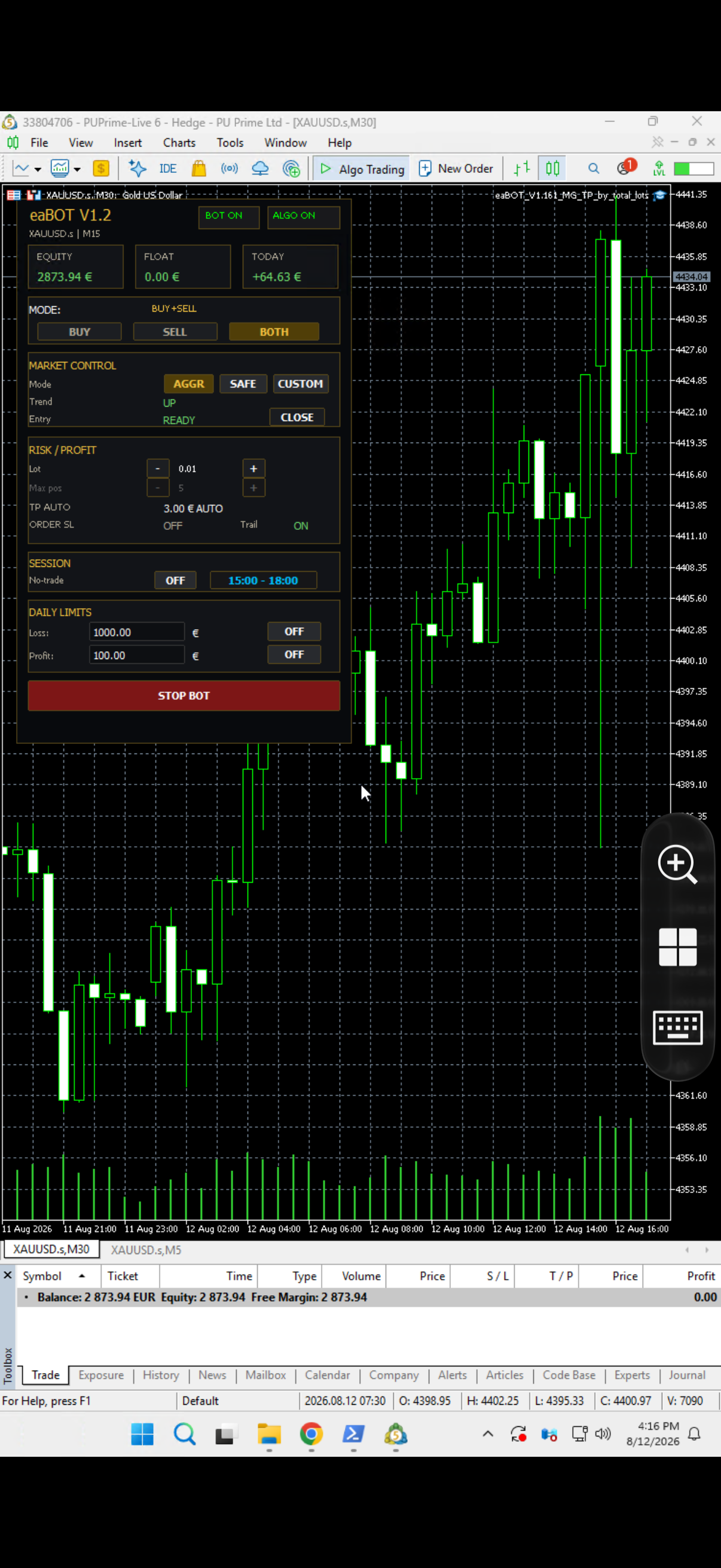Tap the overlay zoom-in magnifier icon
The width and height of the screenshot is (721, 1568).
[x=677, y=864]
